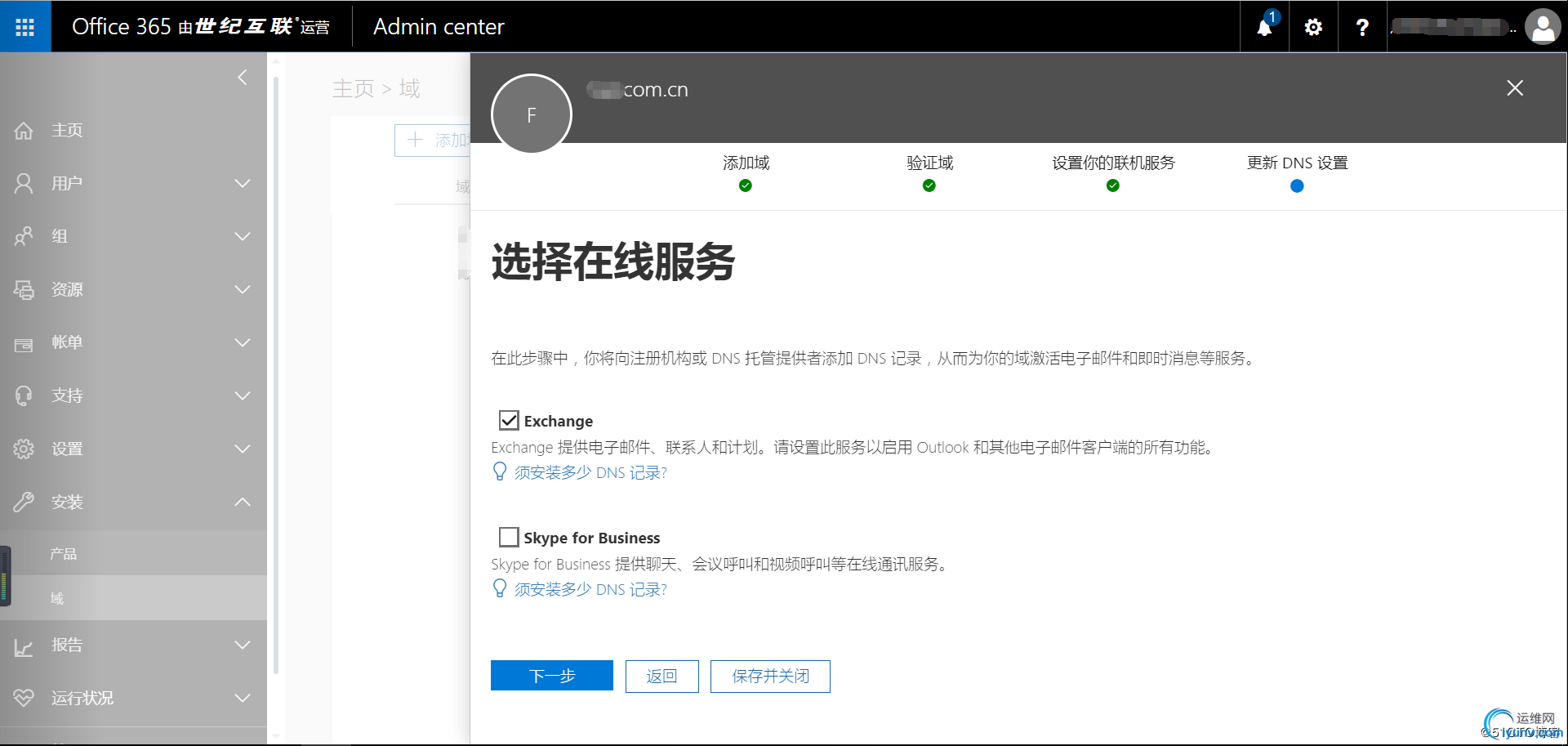The image size is (1568, 746).
Task: Expand the 组 menu chevron
Action: pos(243,237)
